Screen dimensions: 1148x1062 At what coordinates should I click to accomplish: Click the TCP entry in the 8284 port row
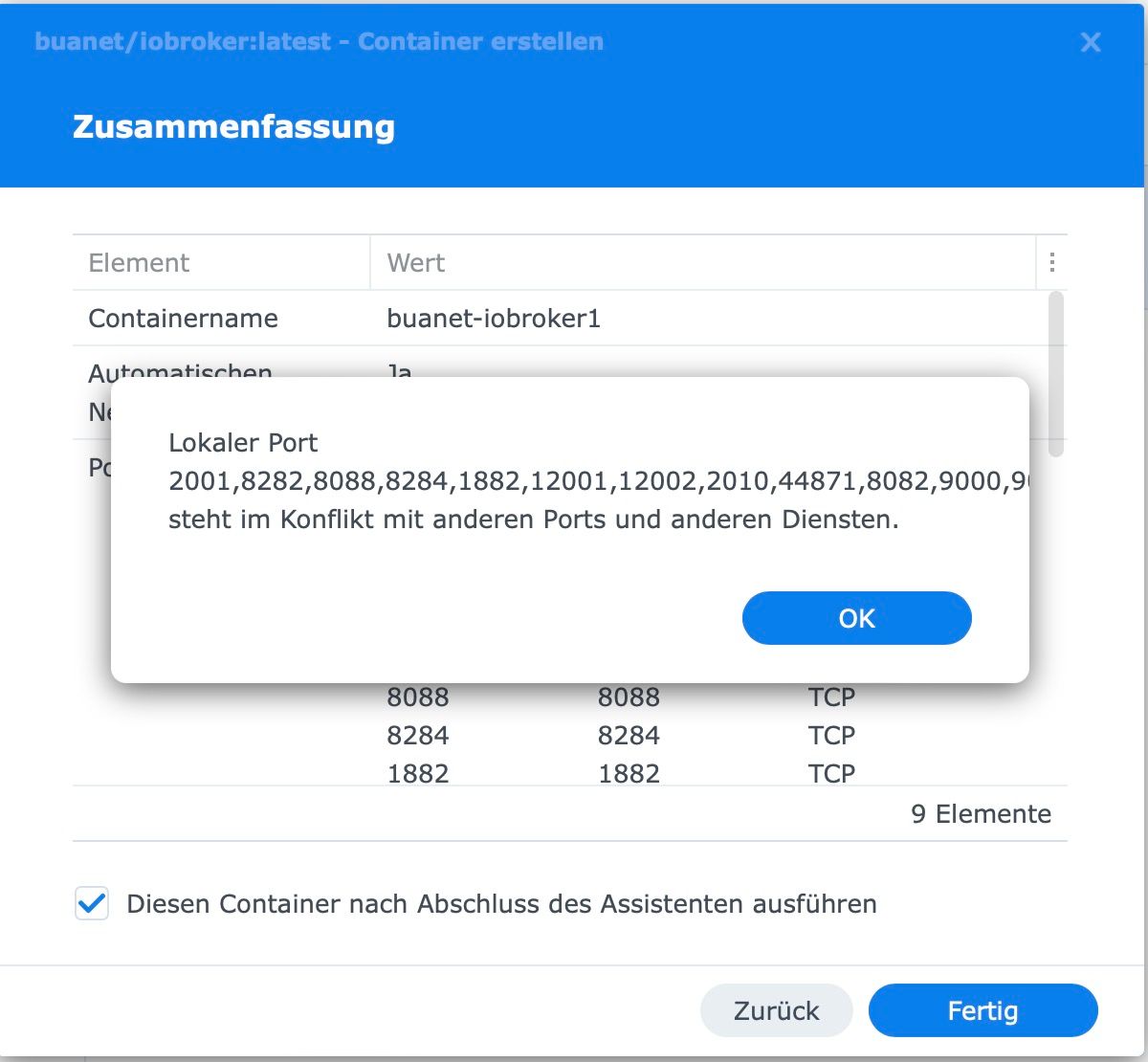click(x=831, y=736)
